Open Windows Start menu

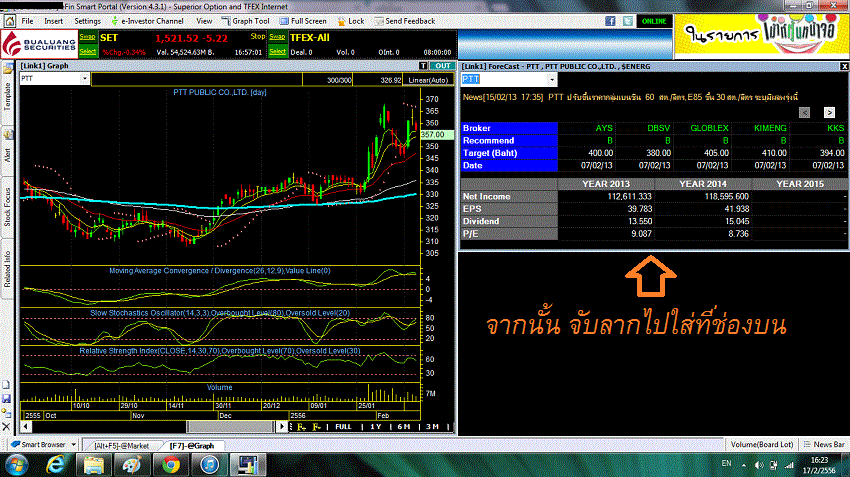[17, 465]
